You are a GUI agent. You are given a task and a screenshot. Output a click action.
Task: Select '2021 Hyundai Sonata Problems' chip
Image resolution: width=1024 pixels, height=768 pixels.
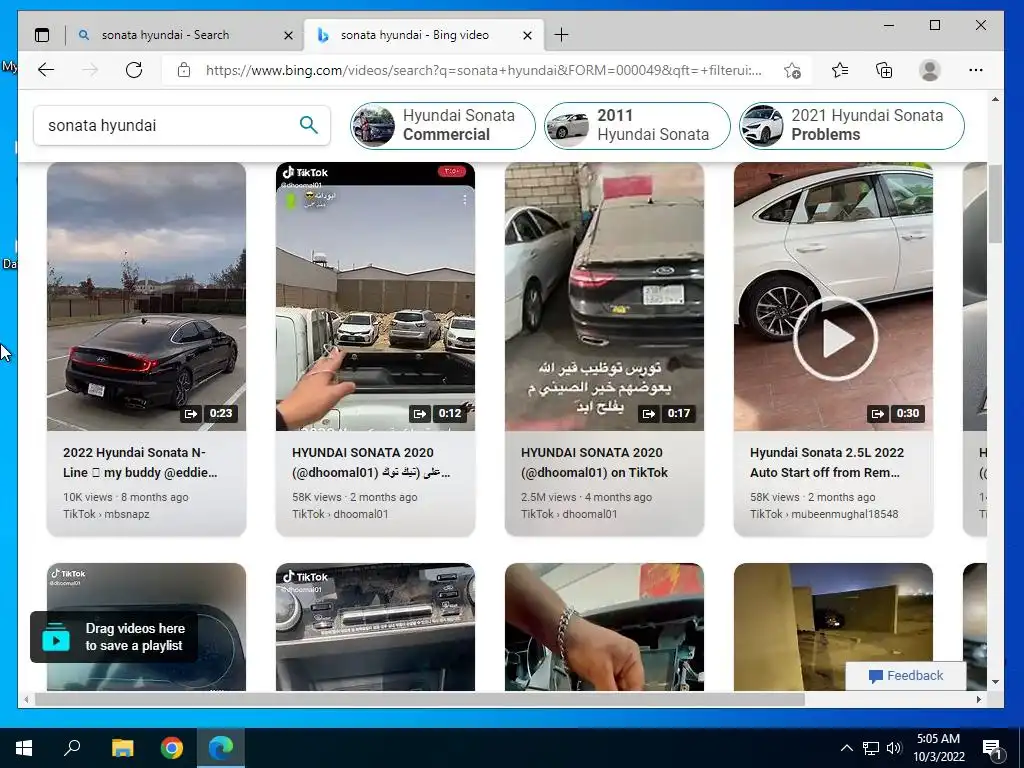(x=852, y=125)
